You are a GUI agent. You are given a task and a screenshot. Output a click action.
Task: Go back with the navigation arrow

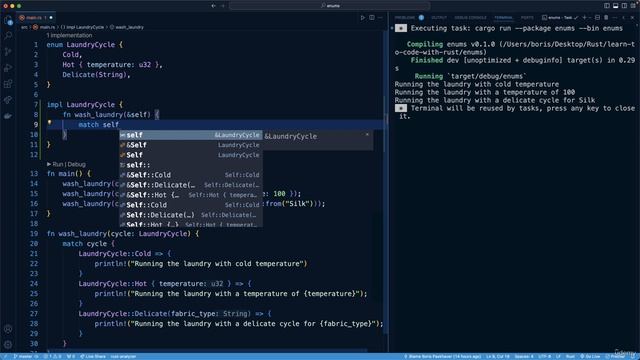pos(213,6)
